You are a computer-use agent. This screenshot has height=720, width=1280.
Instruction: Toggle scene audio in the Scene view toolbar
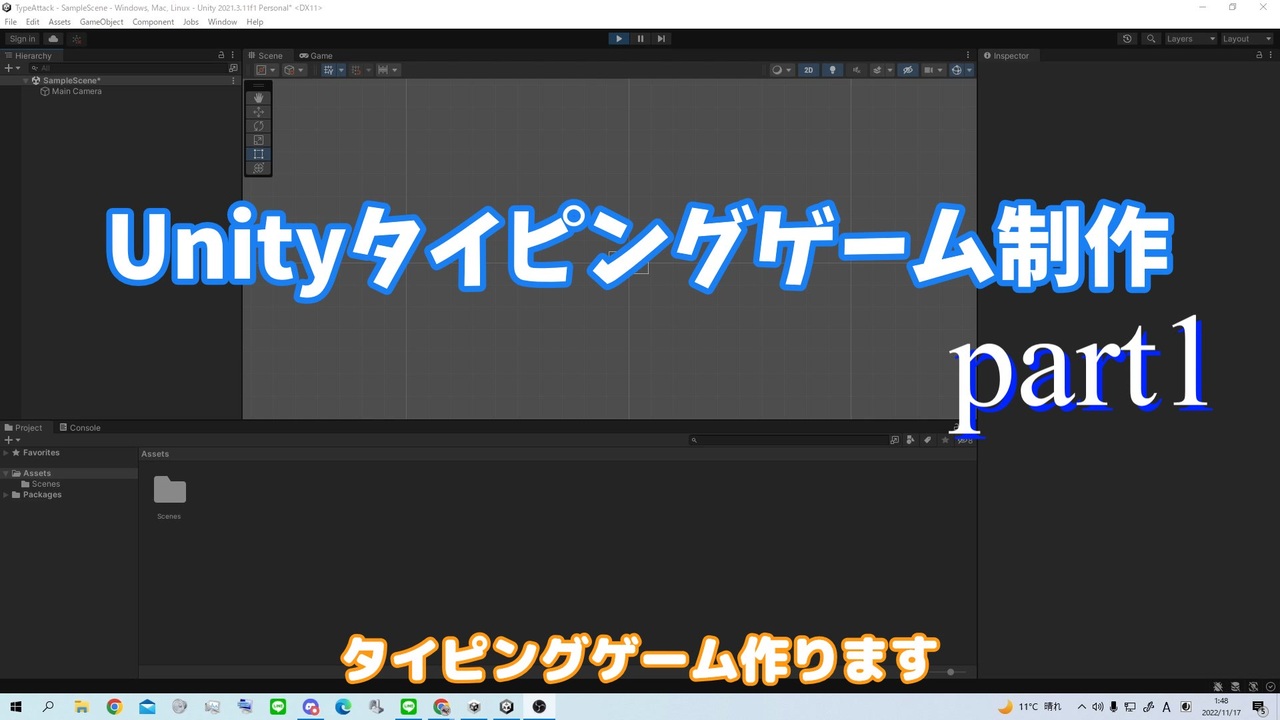(x=856, y=69)
